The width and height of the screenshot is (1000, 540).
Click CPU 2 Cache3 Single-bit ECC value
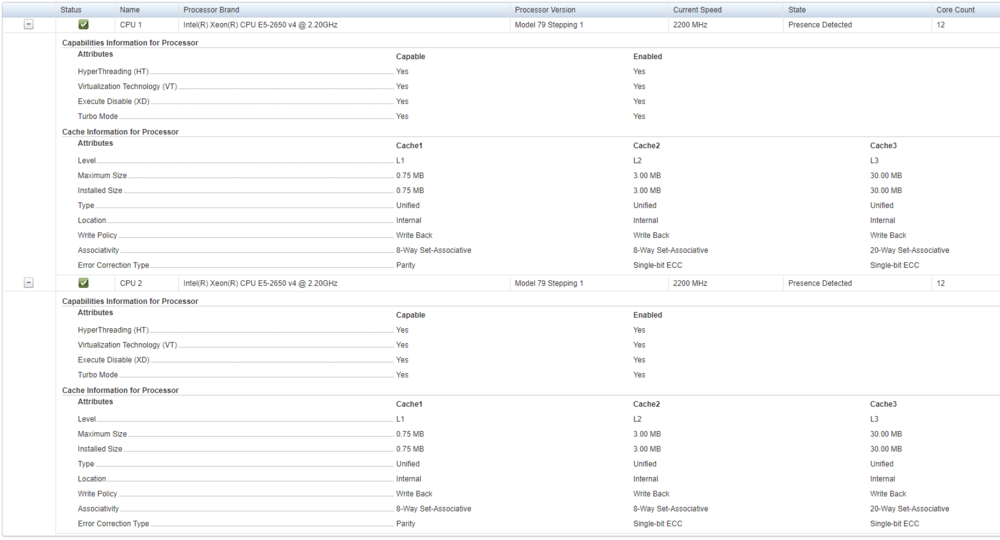895,523
